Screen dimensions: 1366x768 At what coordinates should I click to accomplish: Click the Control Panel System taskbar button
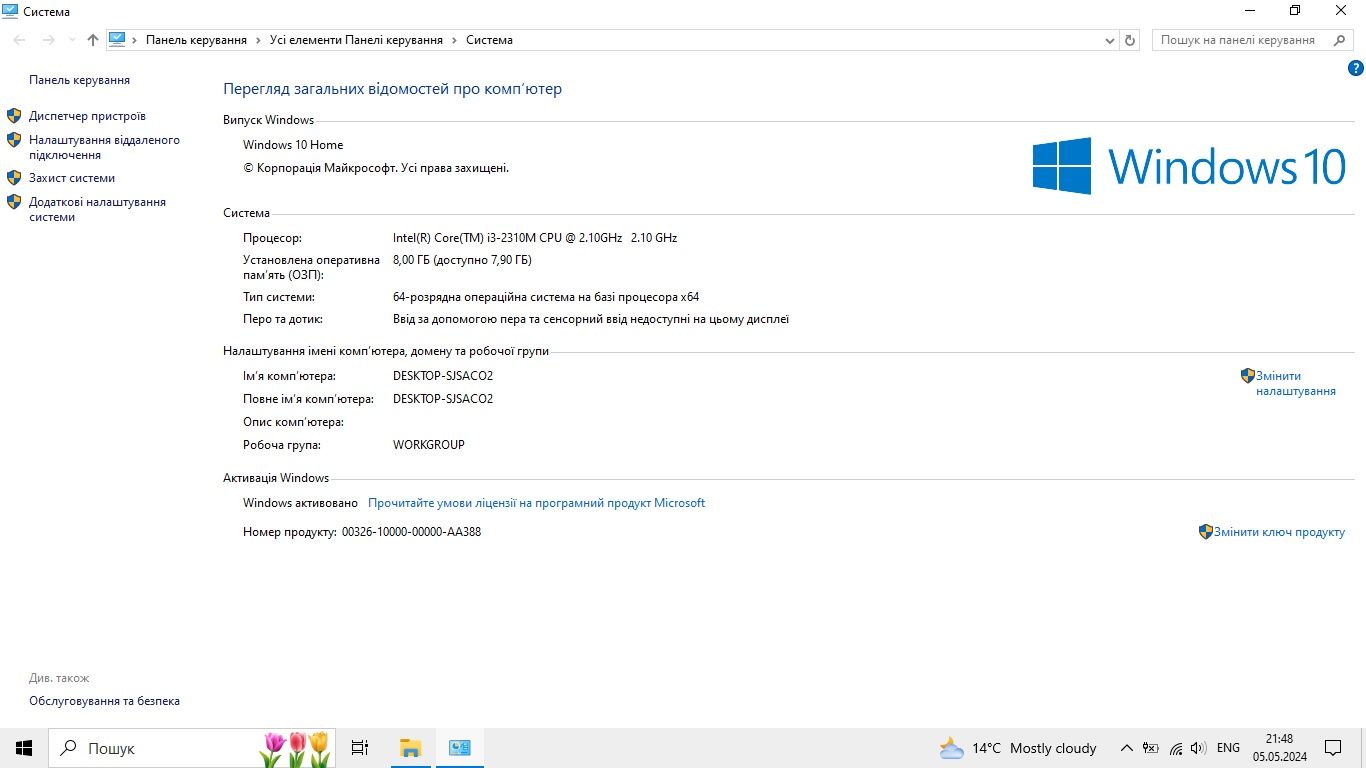(x=460, y=748)
